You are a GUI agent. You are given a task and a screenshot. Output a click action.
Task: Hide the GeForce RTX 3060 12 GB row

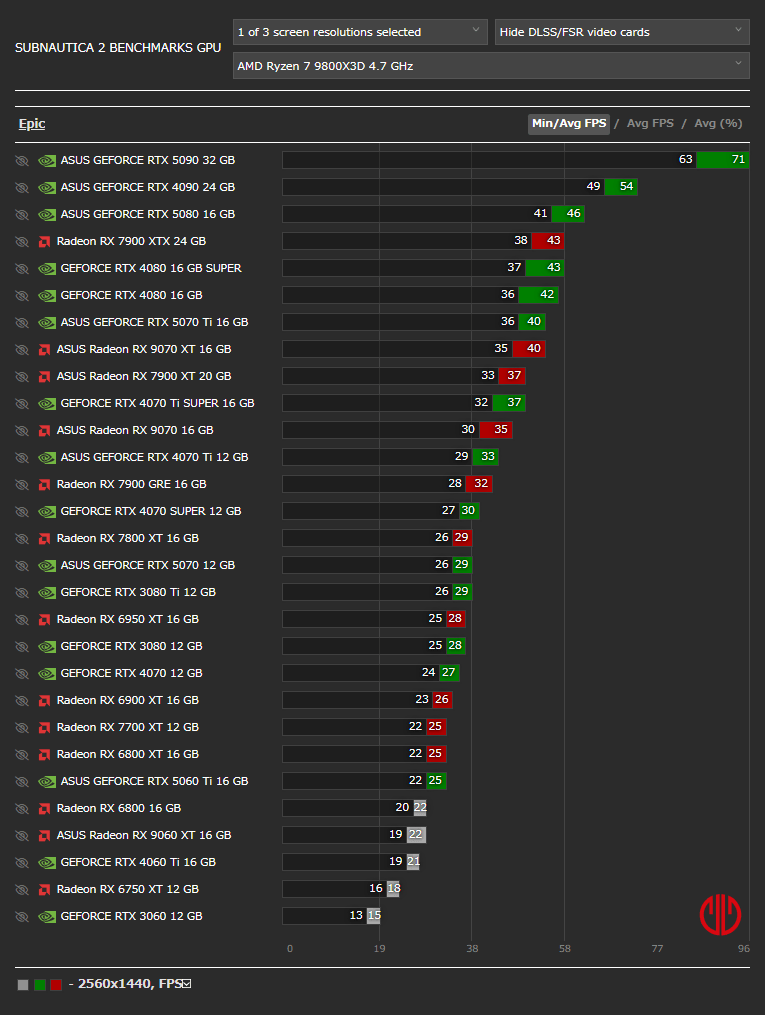(22, 917)
